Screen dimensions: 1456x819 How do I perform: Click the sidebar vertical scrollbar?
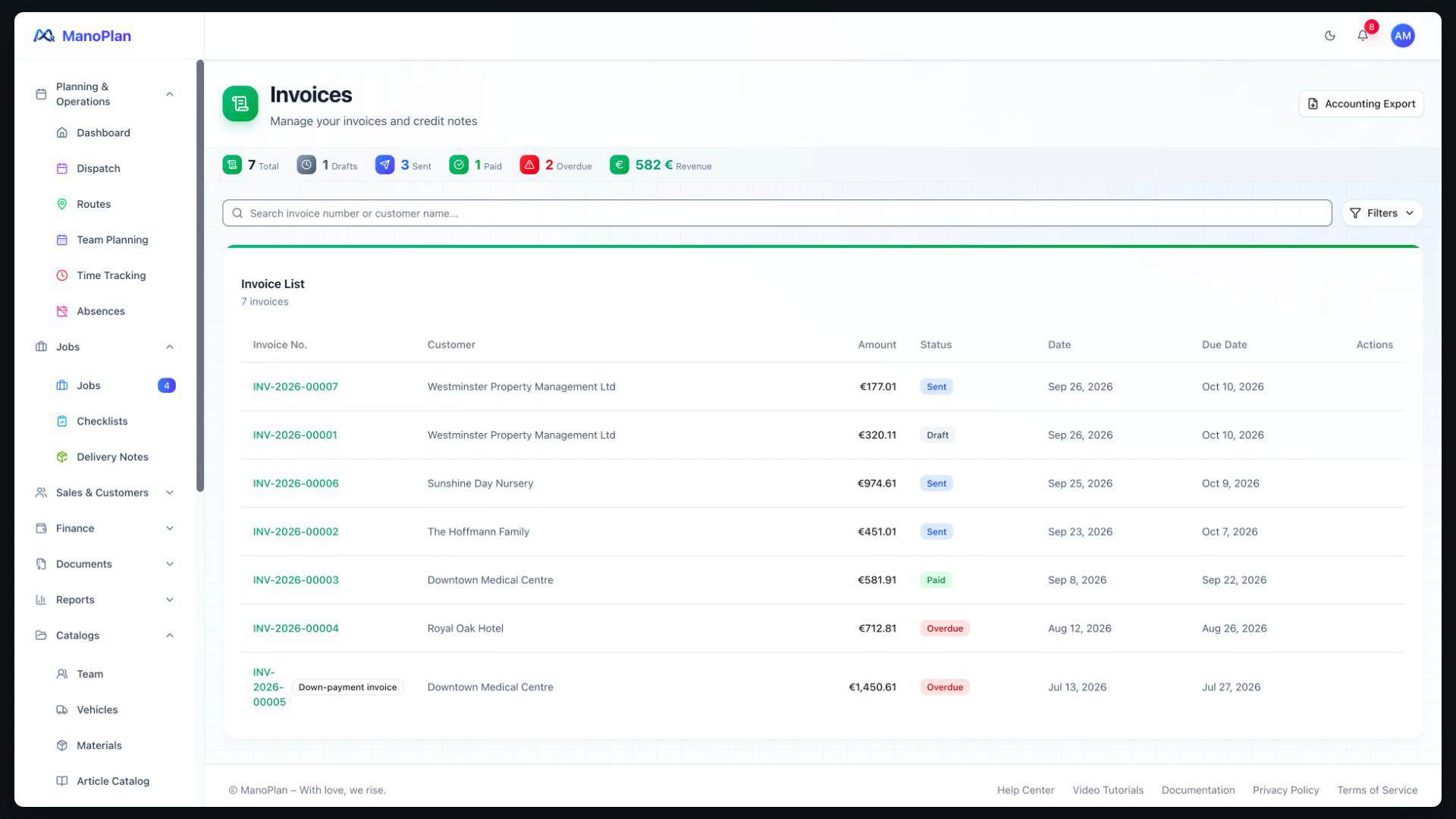[200, 275]
